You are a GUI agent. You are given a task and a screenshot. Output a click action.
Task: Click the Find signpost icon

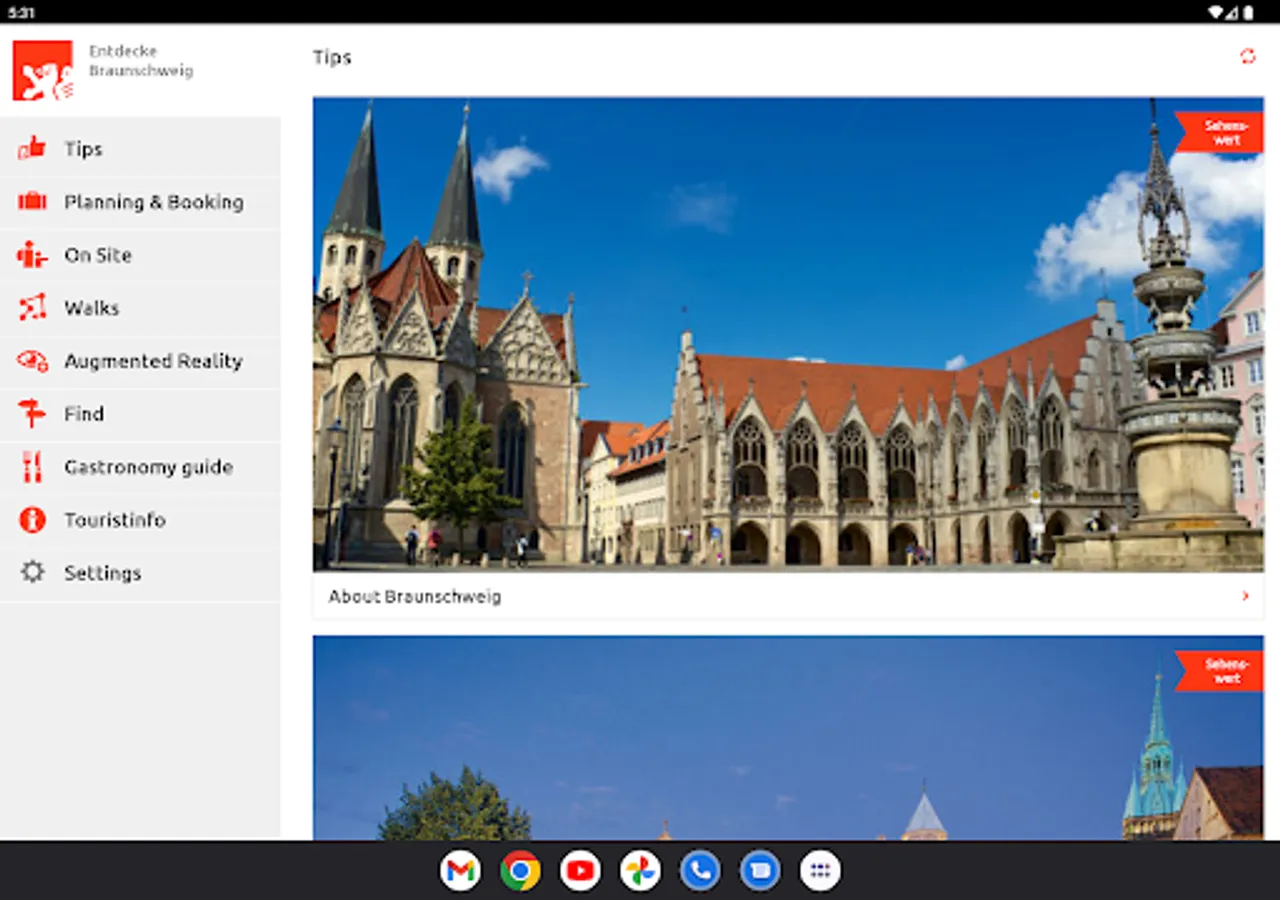[32, 414]
